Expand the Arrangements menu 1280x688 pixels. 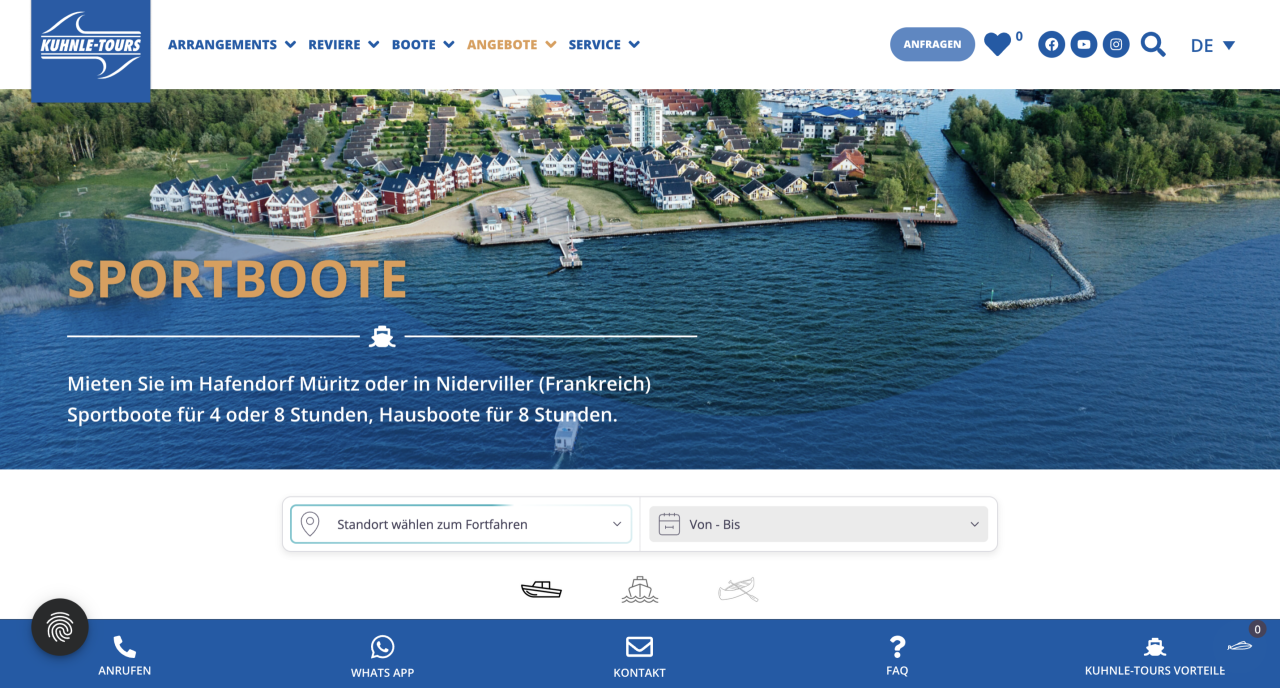tap(232, 44)
